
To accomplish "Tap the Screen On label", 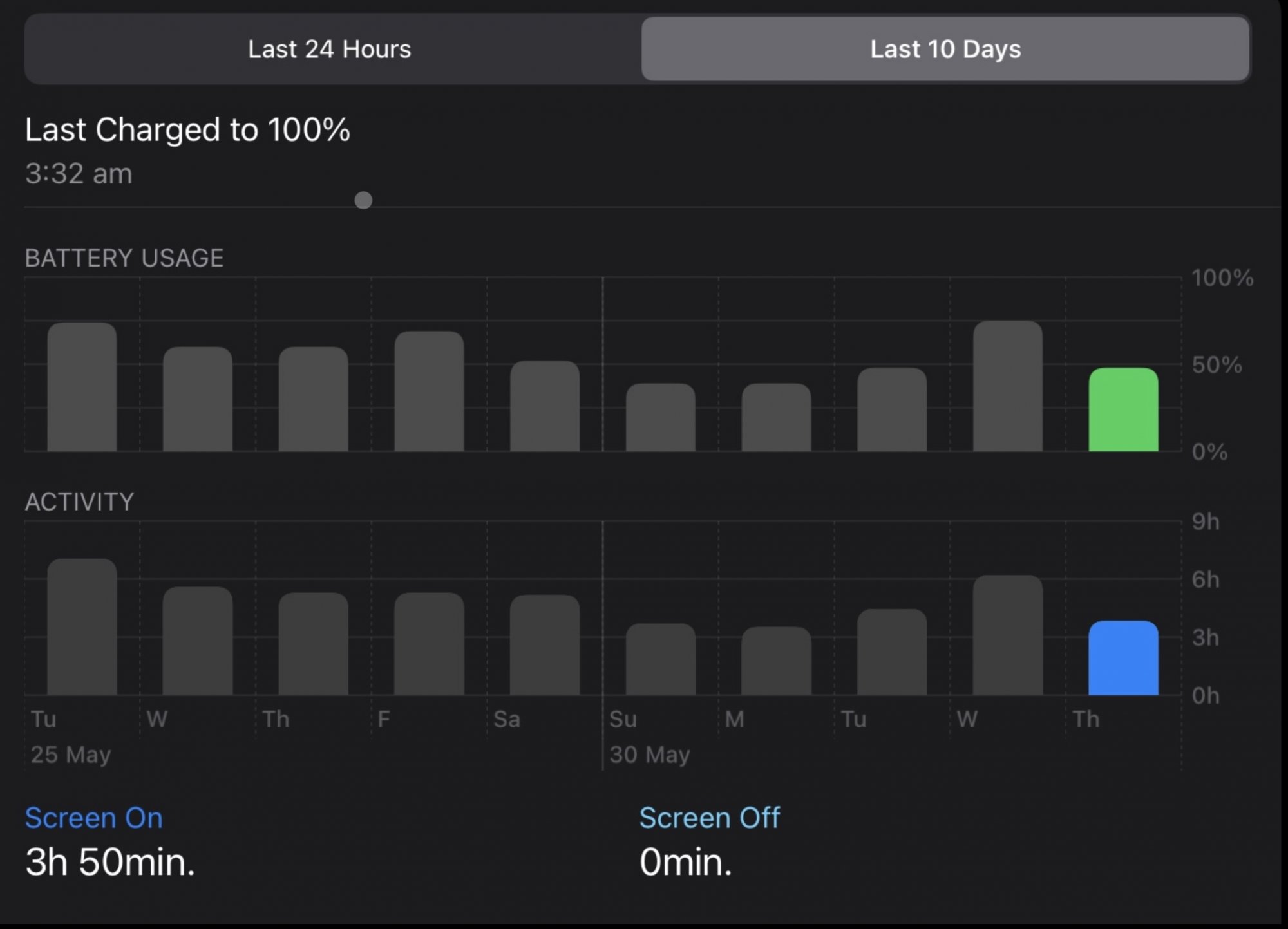I will 93,818.
